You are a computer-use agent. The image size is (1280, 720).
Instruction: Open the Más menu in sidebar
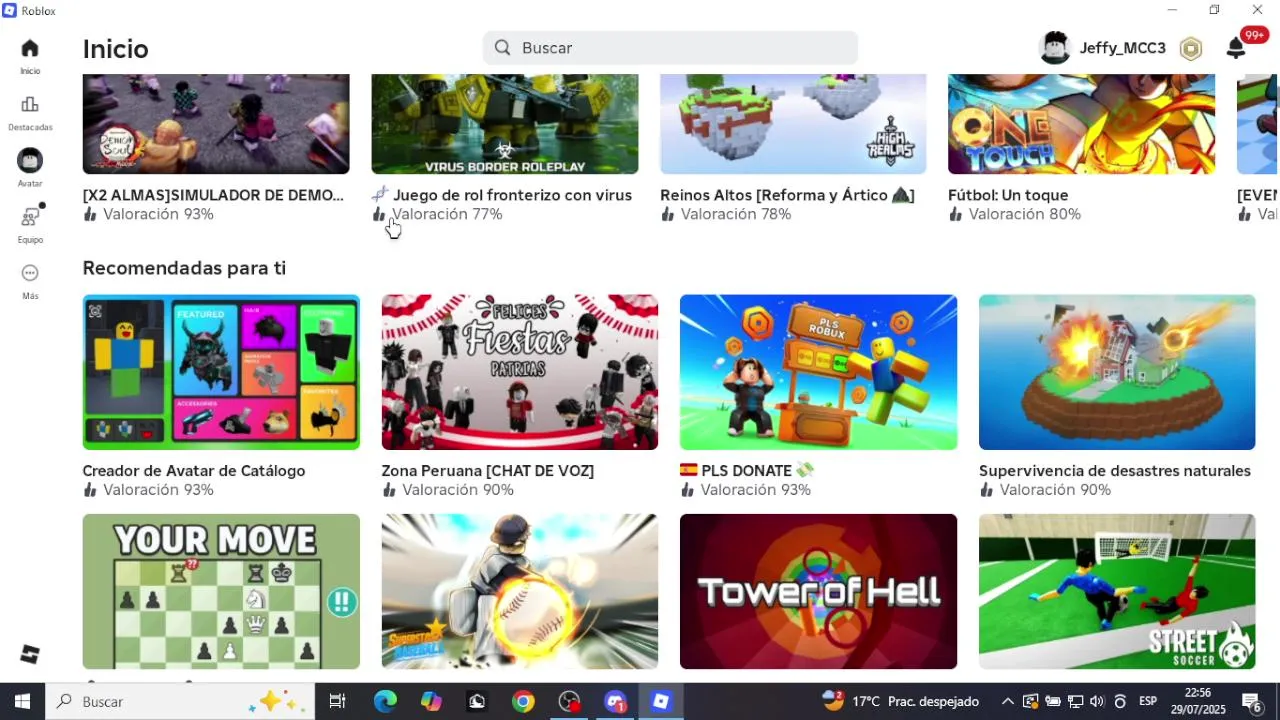coord(30,273)
